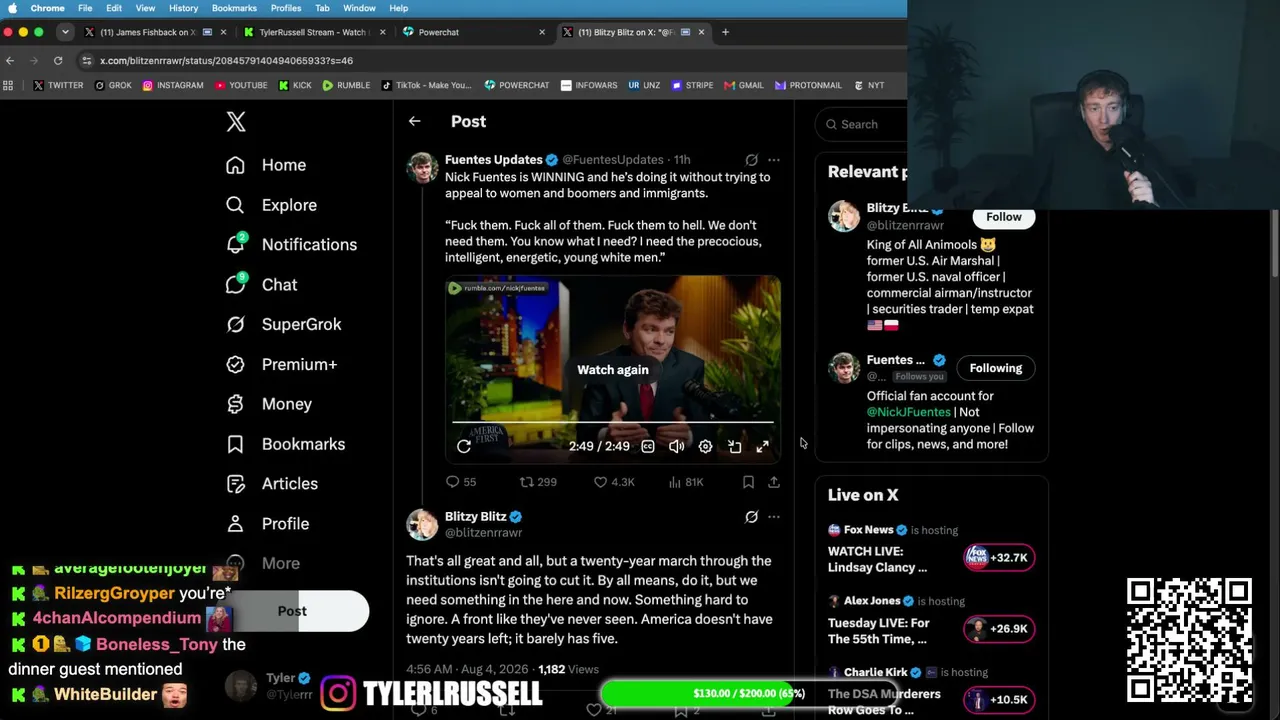Open video settings gear

point(705,447)
